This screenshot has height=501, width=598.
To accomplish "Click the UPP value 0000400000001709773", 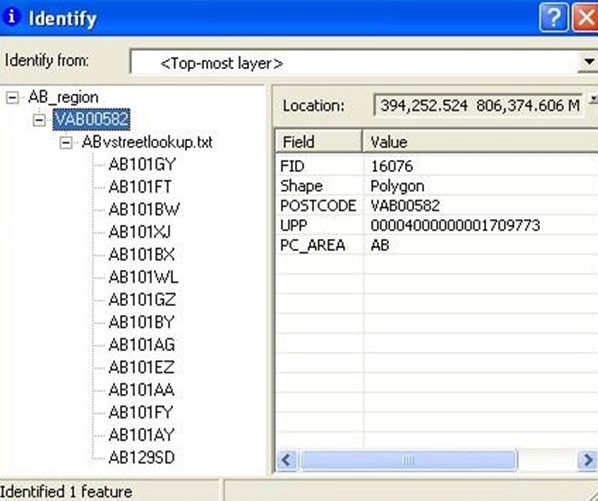I will tap(455, 225).
